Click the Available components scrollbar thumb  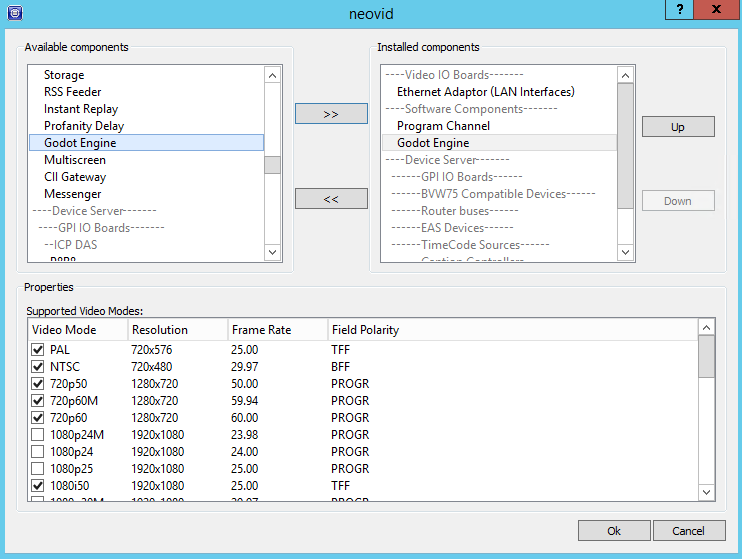click(x=272, y=165)
